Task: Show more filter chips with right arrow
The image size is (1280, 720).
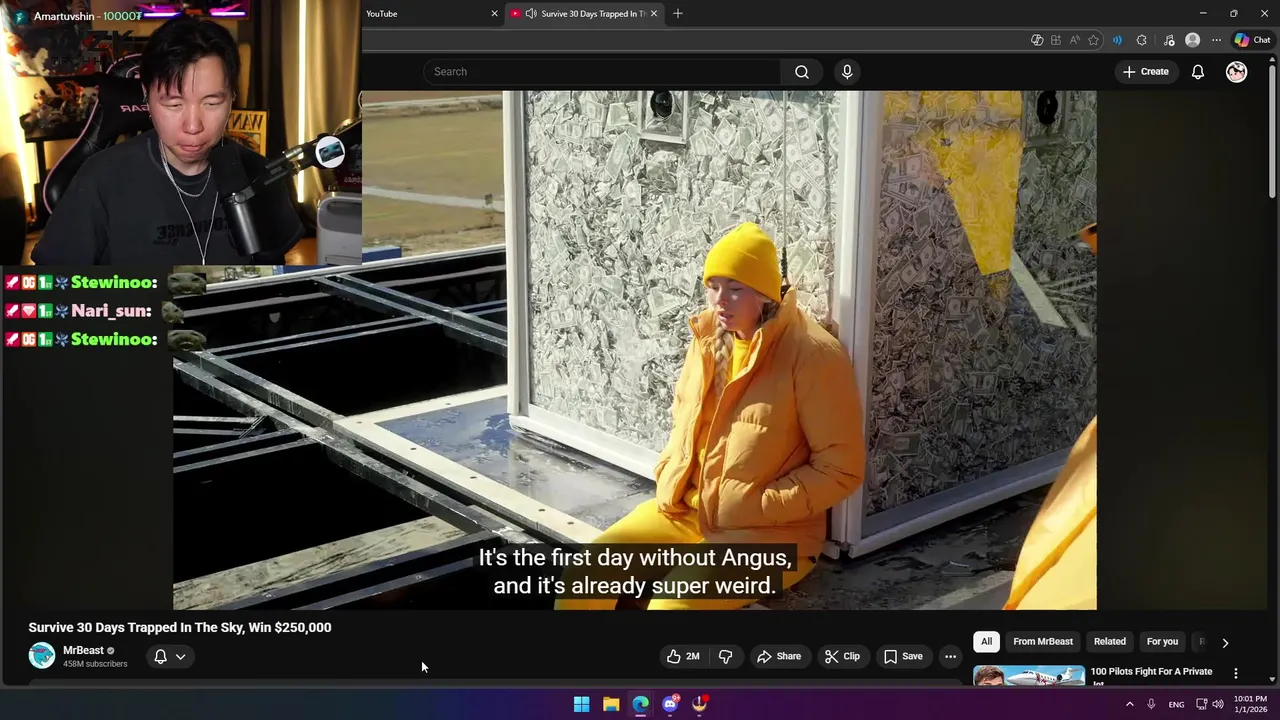Action: pos(1225,643)
